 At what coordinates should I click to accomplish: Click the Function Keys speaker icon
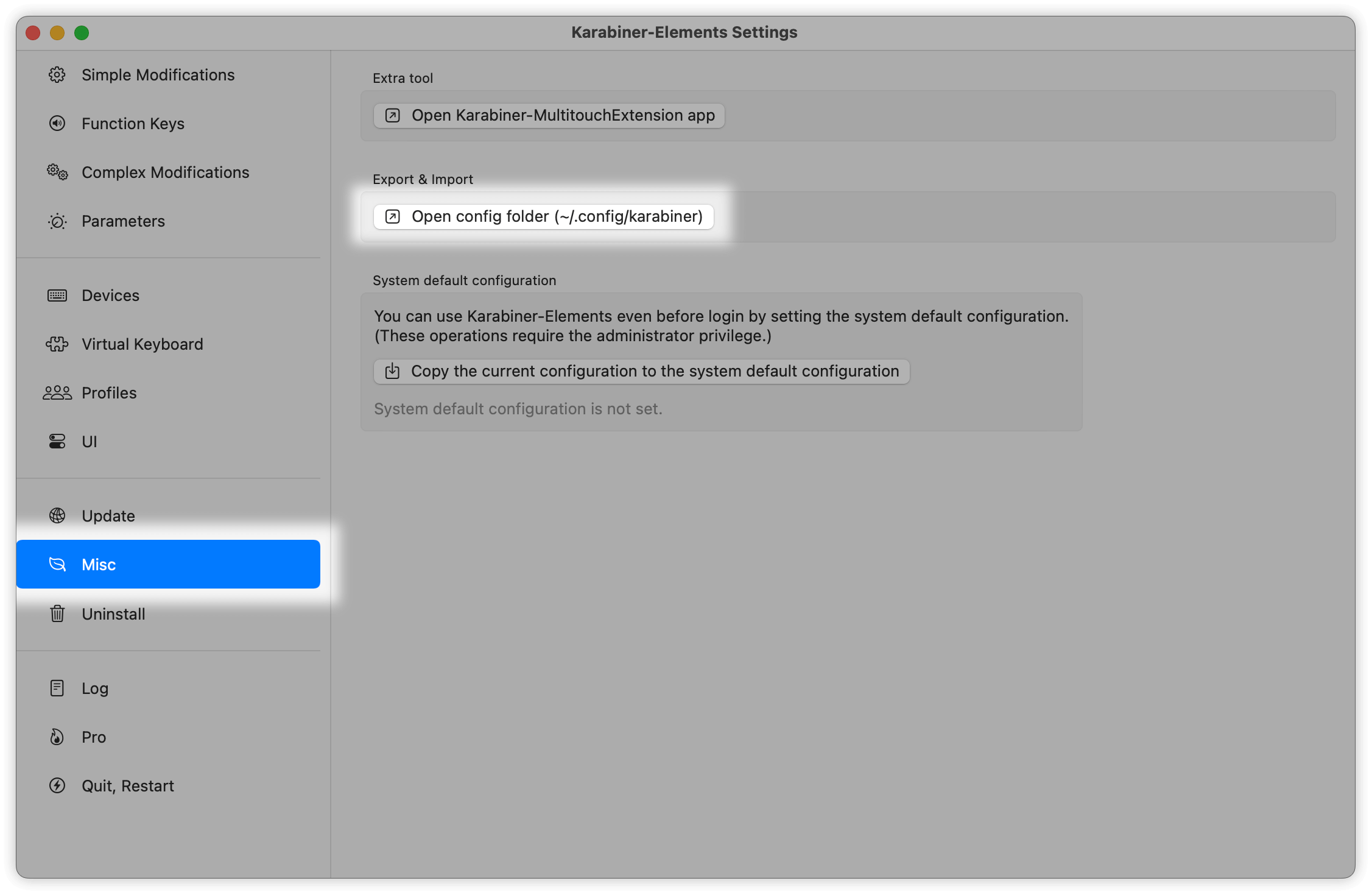pos(57,124)
